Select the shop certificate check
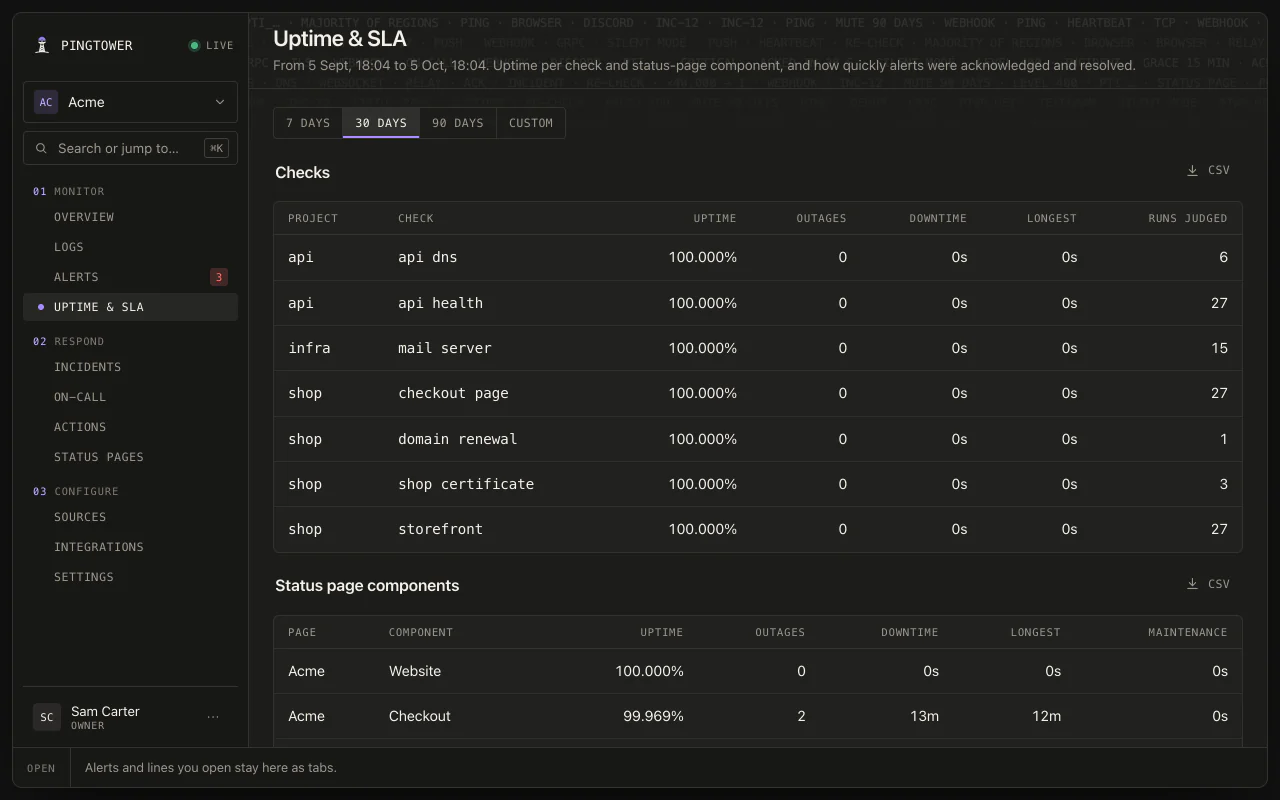 pyautogui.click(x=758, y=484)
